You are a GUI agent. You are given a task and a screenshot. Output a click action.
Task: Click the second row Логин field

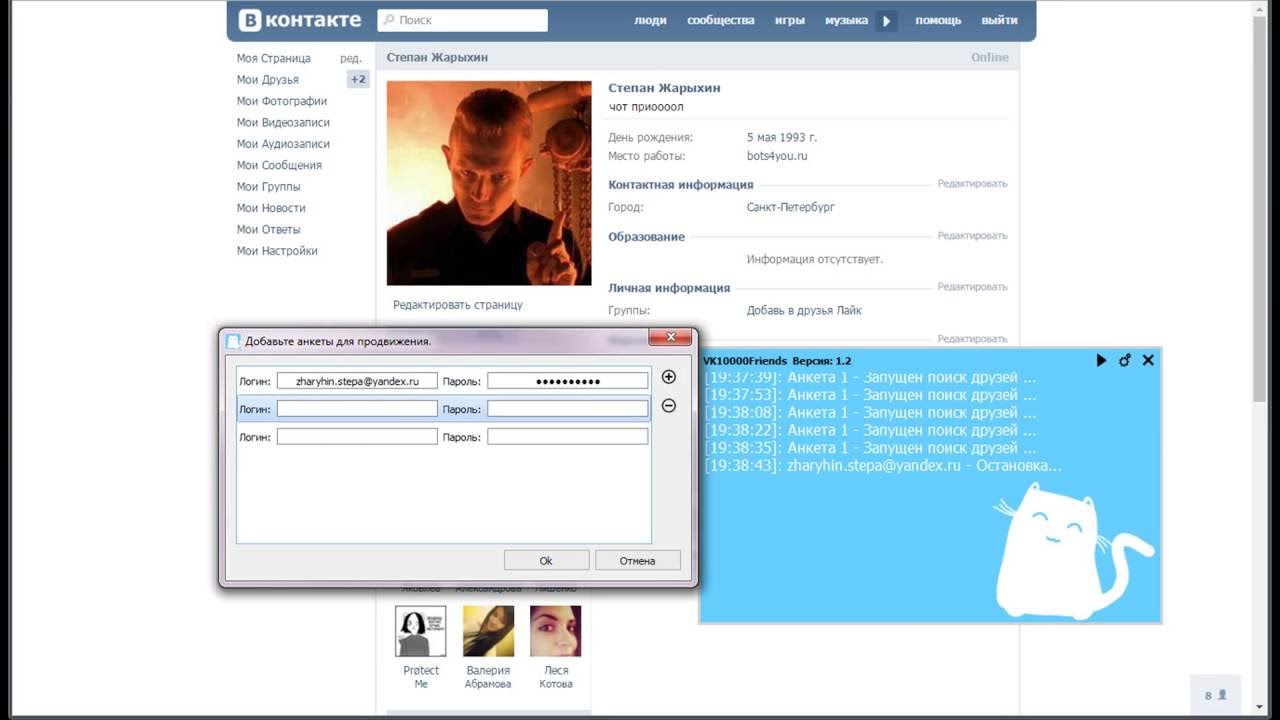(357, 409)
